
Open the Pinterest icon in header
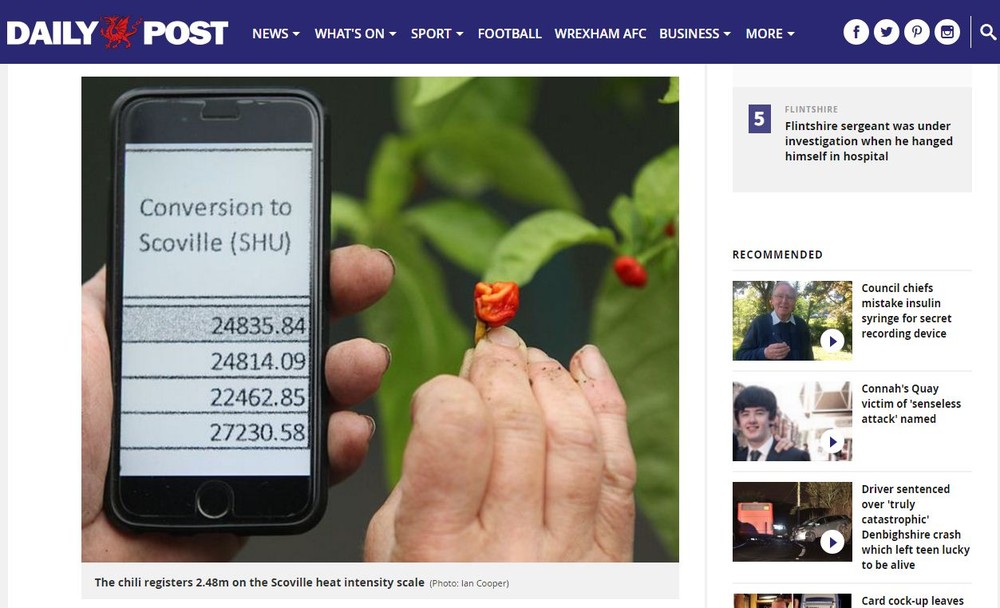coord(917,32)
